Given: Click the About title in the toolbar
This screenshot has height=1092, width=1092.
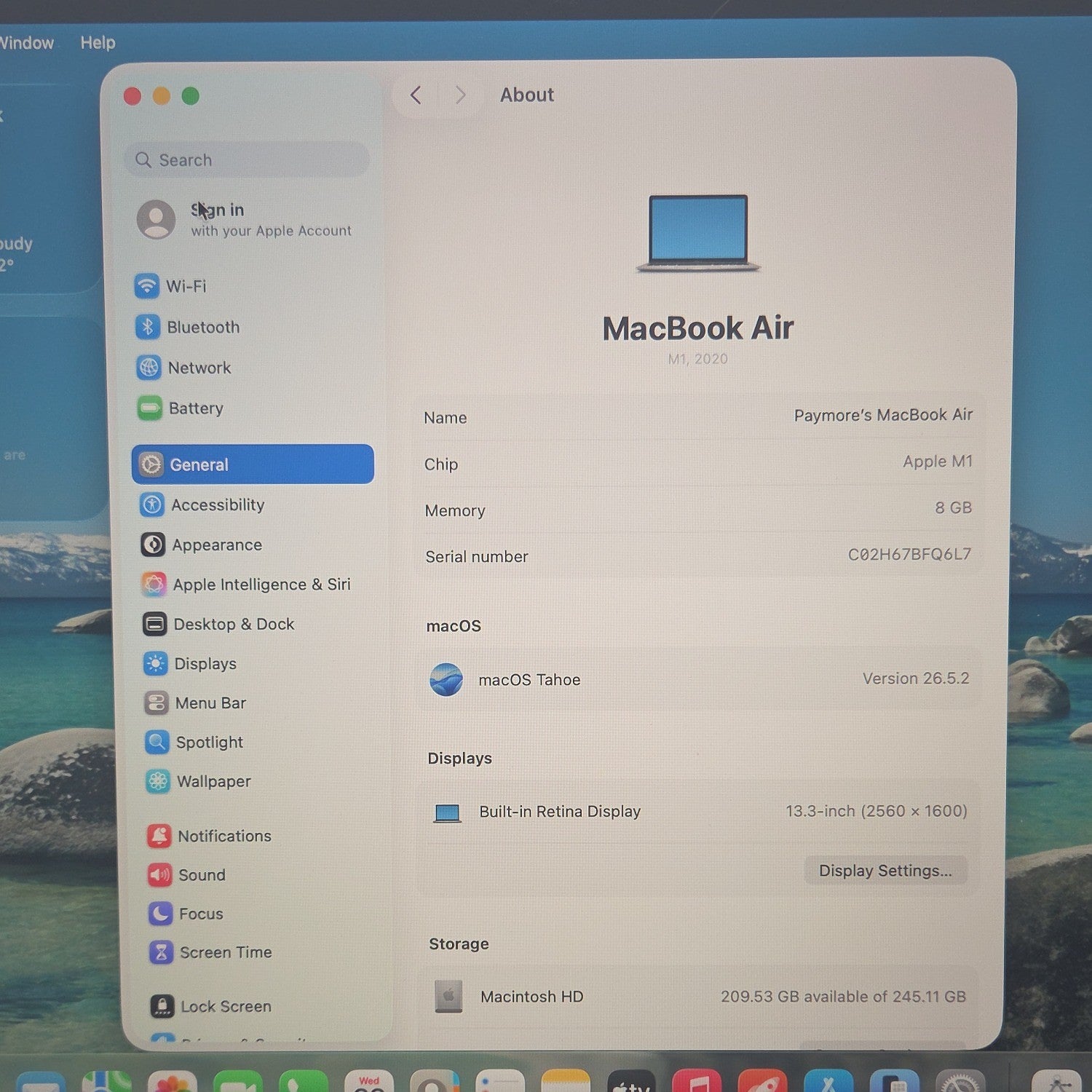Looking at the screenshot, I should pyautogui.click(x=527, y=95).
